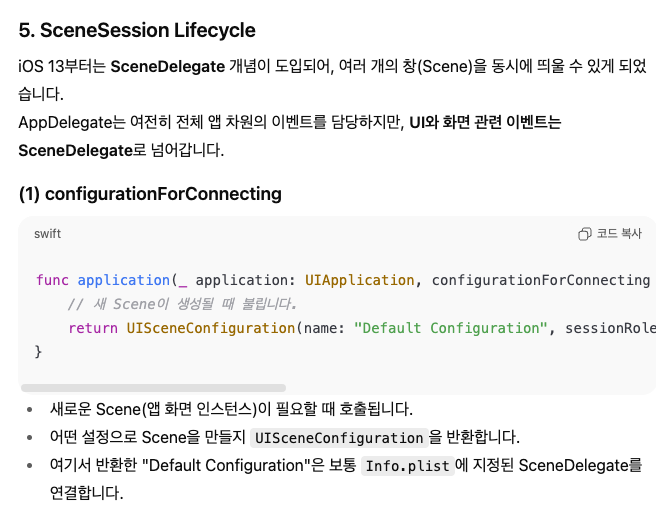Click the closing brace of the function
Viewport: 656px width, 517px height.
coord(39,352)
